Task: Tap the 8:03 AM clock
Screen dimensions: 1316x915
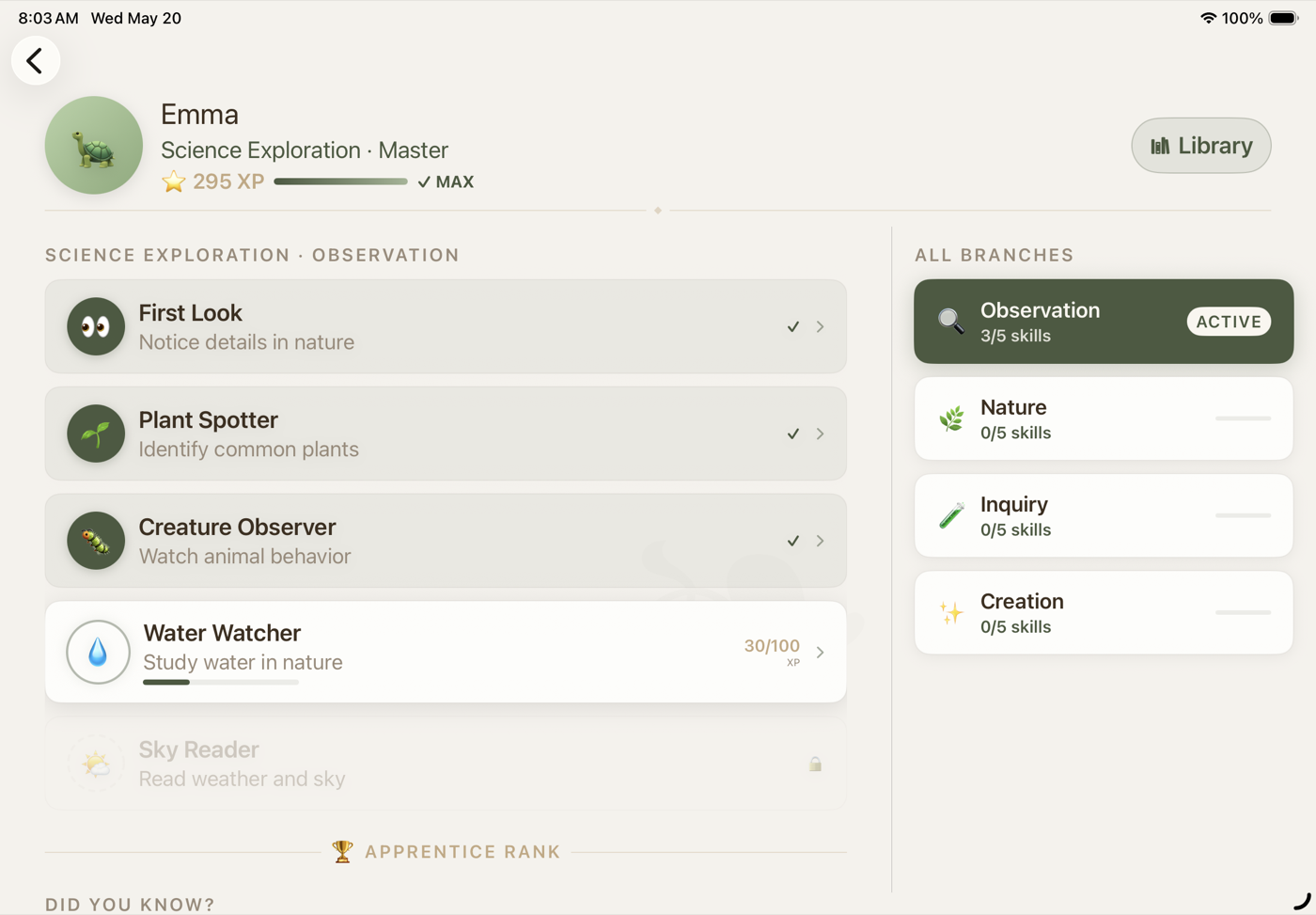Action: (x=48, y=18)
